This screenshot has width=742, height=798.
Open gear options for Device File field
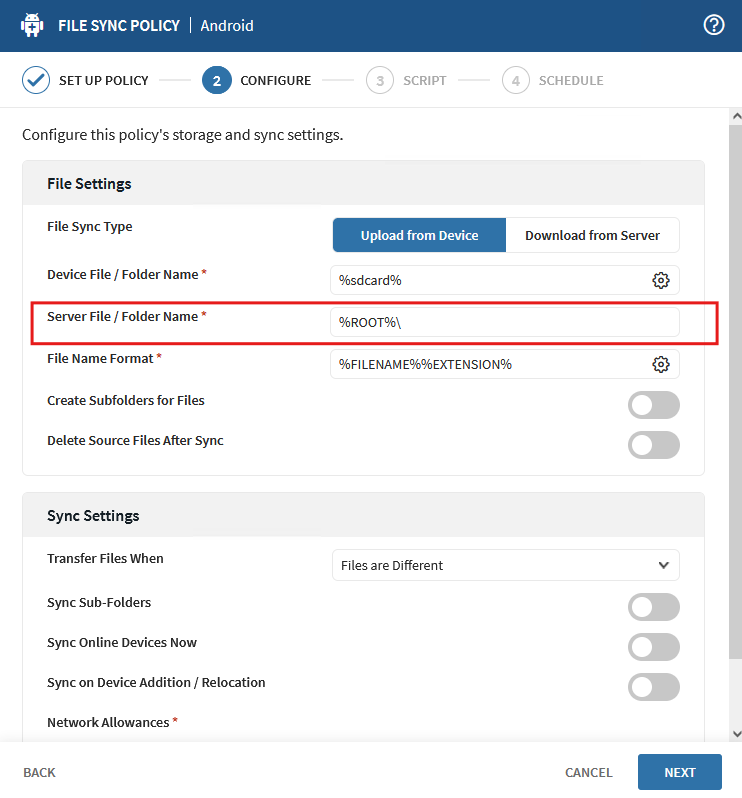click(x=660, y=280)
